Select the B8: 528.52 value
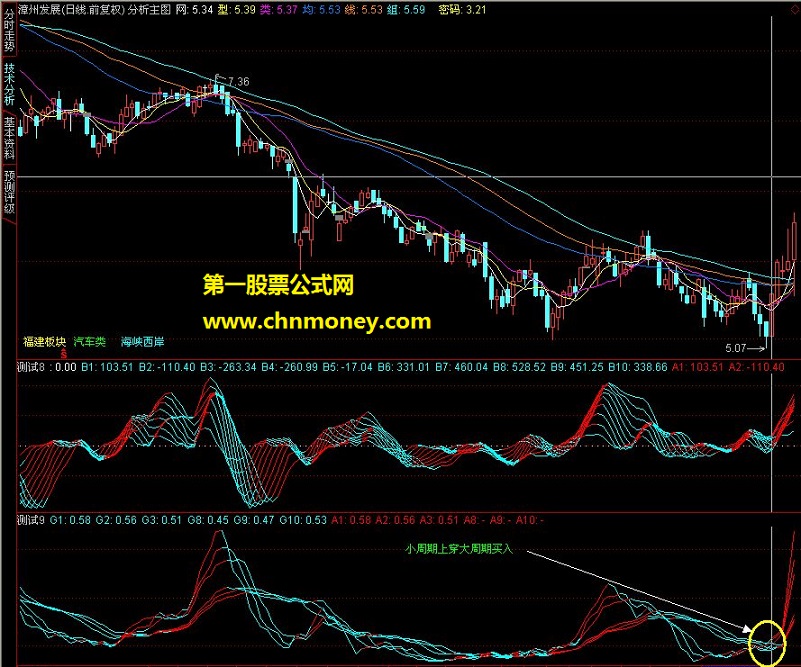801x667 pixels. point(519,367)
